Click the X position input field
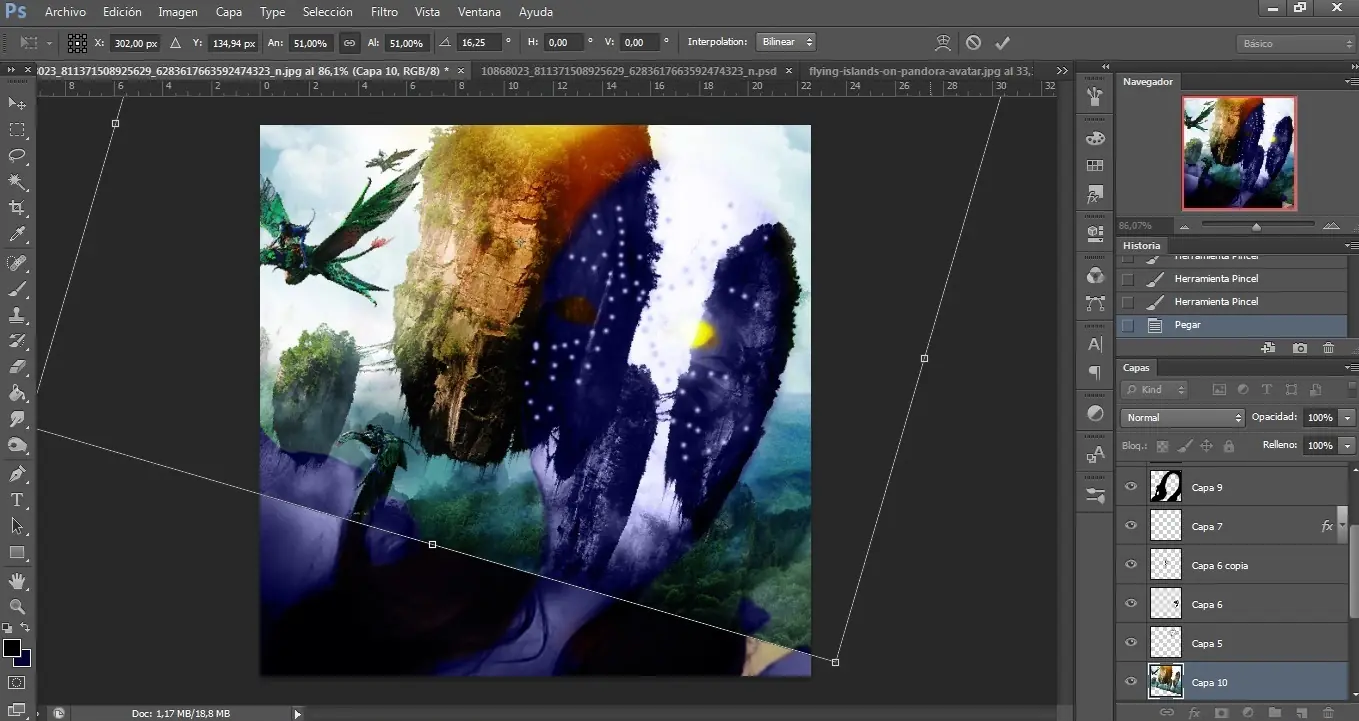This screenshot has width=1359, height=721. (x=136, y=43)
